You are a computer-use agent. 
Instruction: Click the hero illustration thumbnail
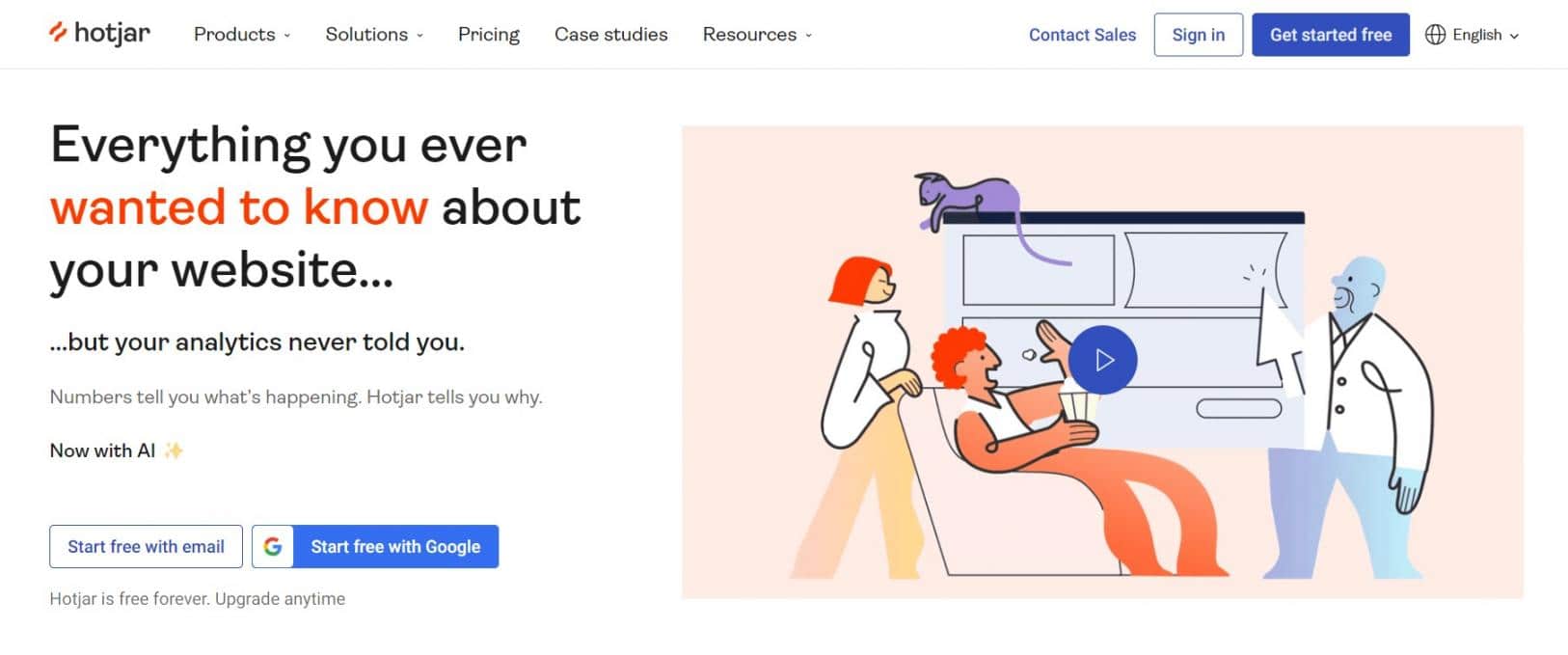(x=1102, y=362)
